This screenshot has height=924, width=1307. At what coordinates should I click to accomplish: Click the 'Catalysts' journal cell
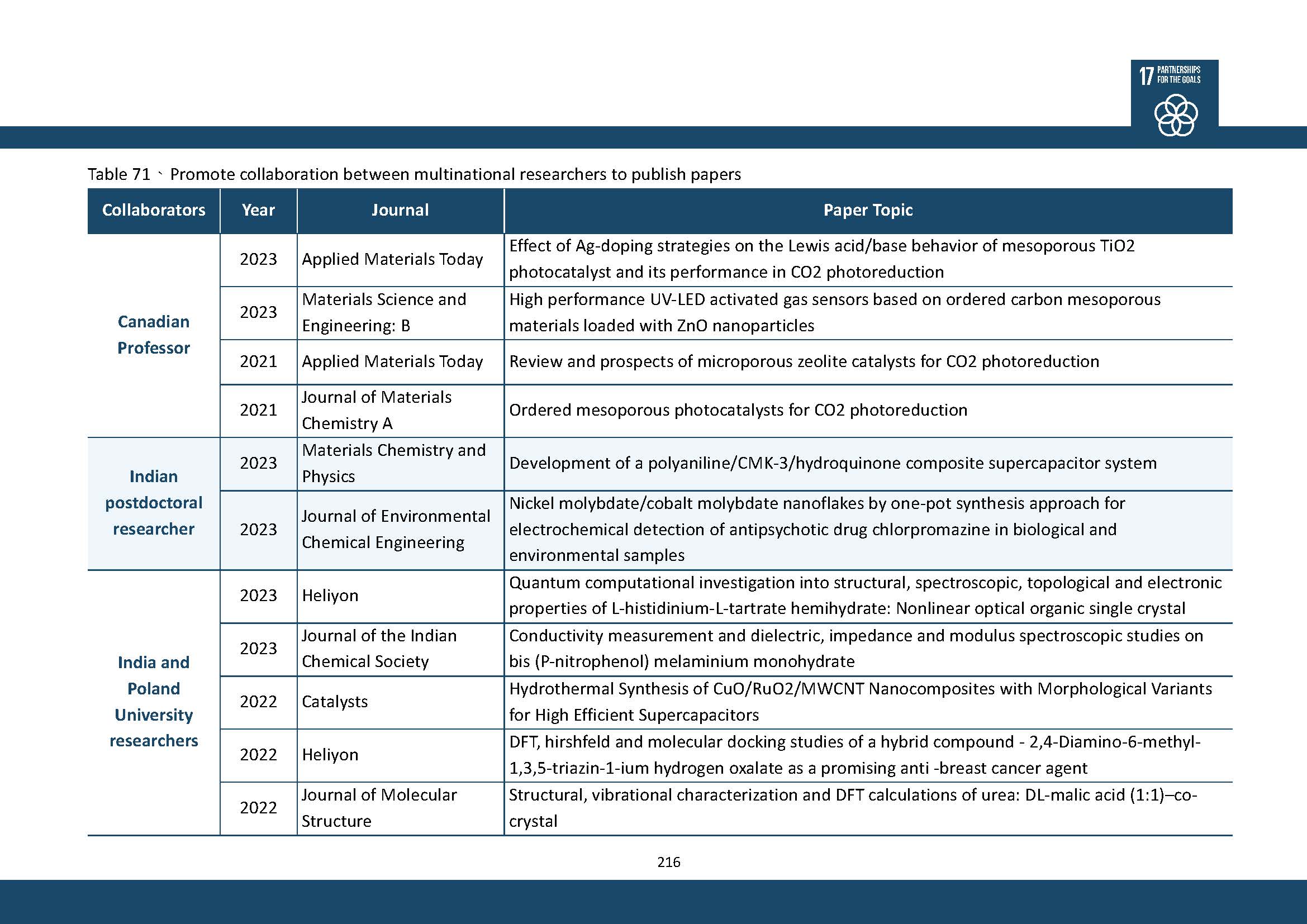click(400, 702)
